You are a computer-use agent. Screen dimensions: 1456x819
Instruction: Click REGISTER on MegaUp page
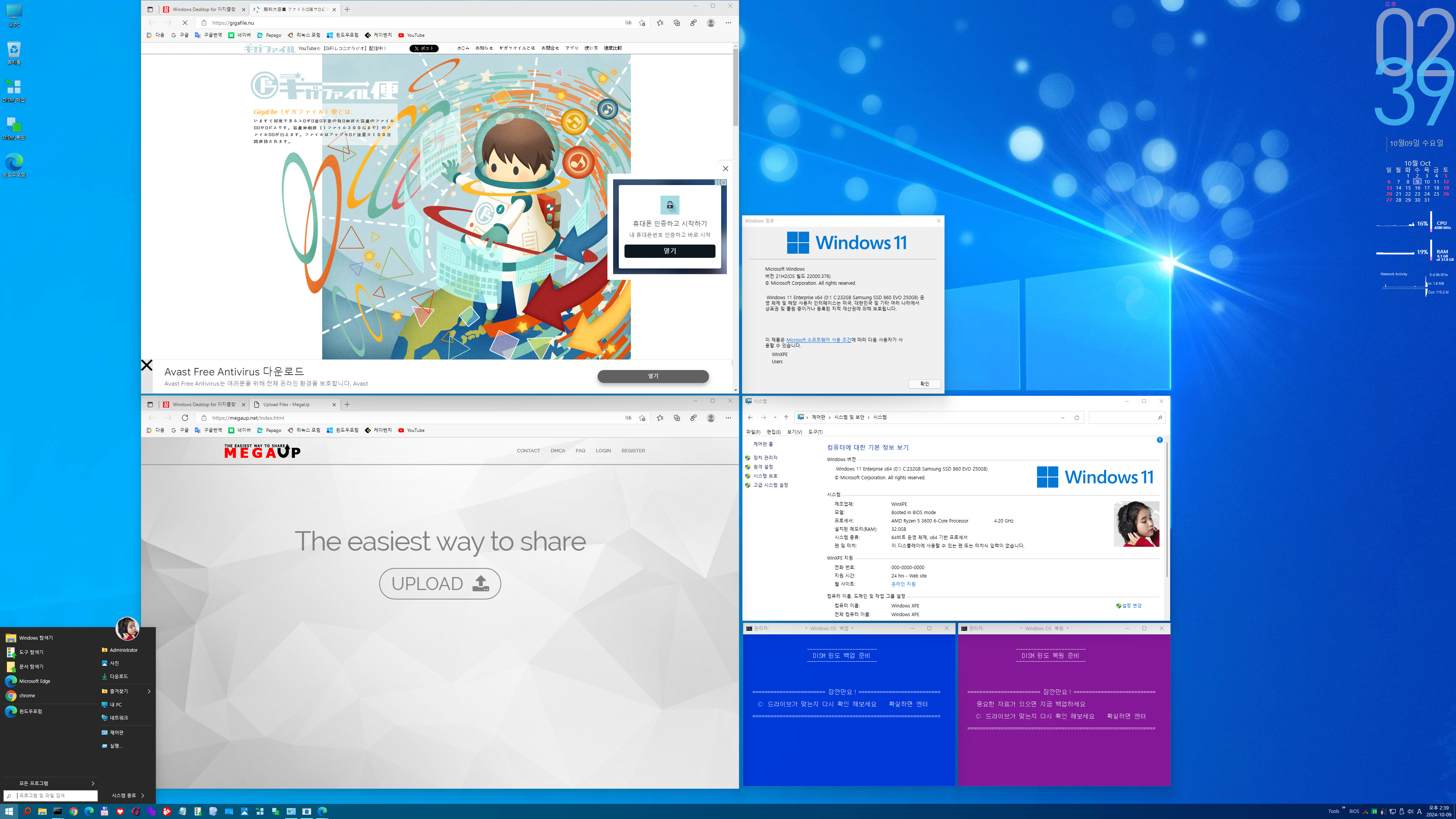pos(633,450)
